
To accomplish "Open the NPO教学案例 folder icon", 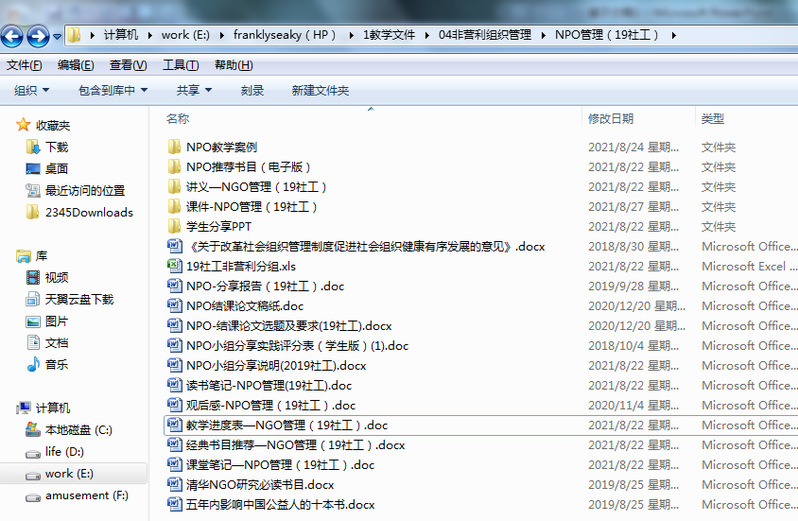I will click(x=175, y=147).
